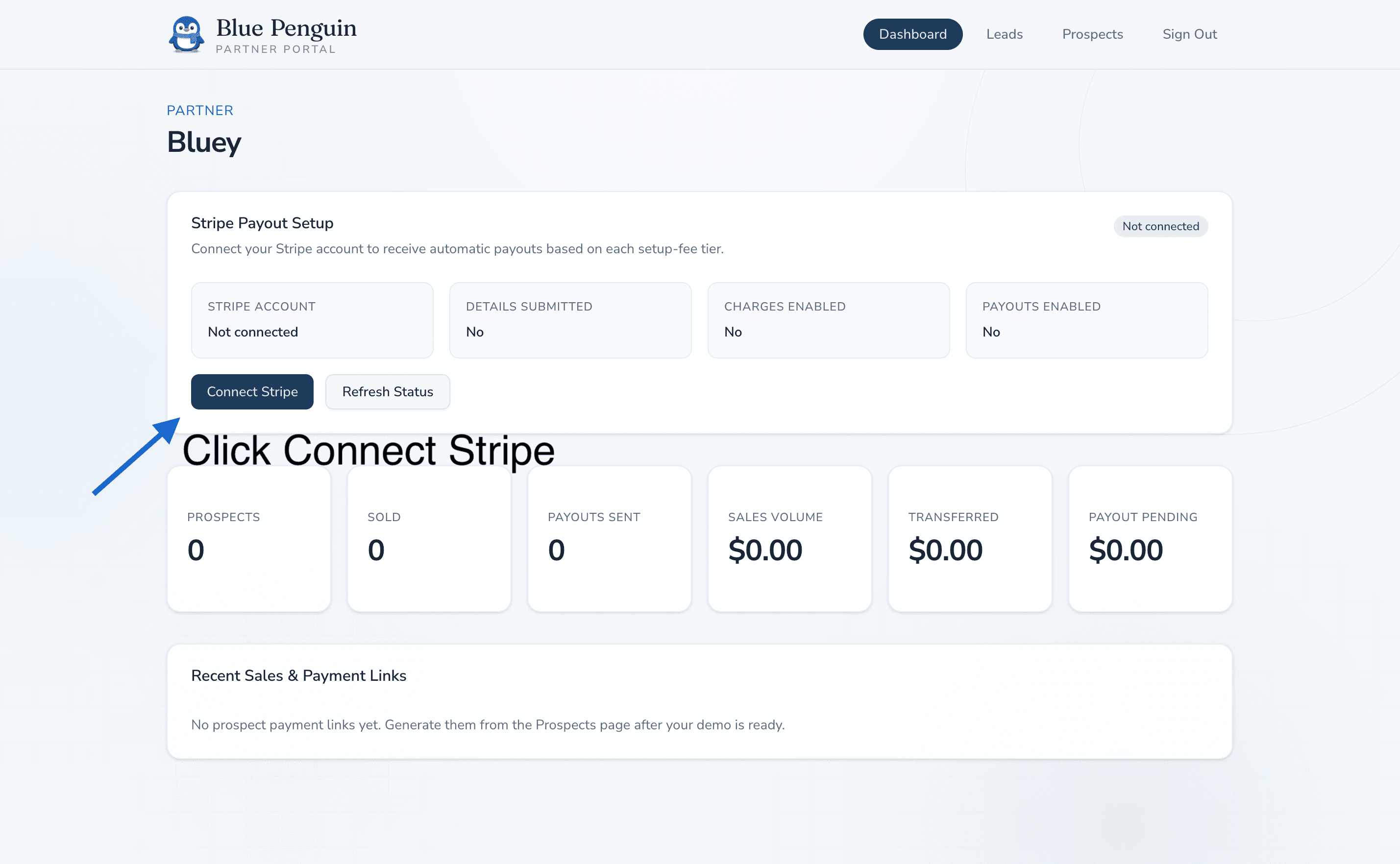Click the Payouts Enabled card
This screenshot has height=864, width=1400.
pyautogui.click(x=1086, y=320)
